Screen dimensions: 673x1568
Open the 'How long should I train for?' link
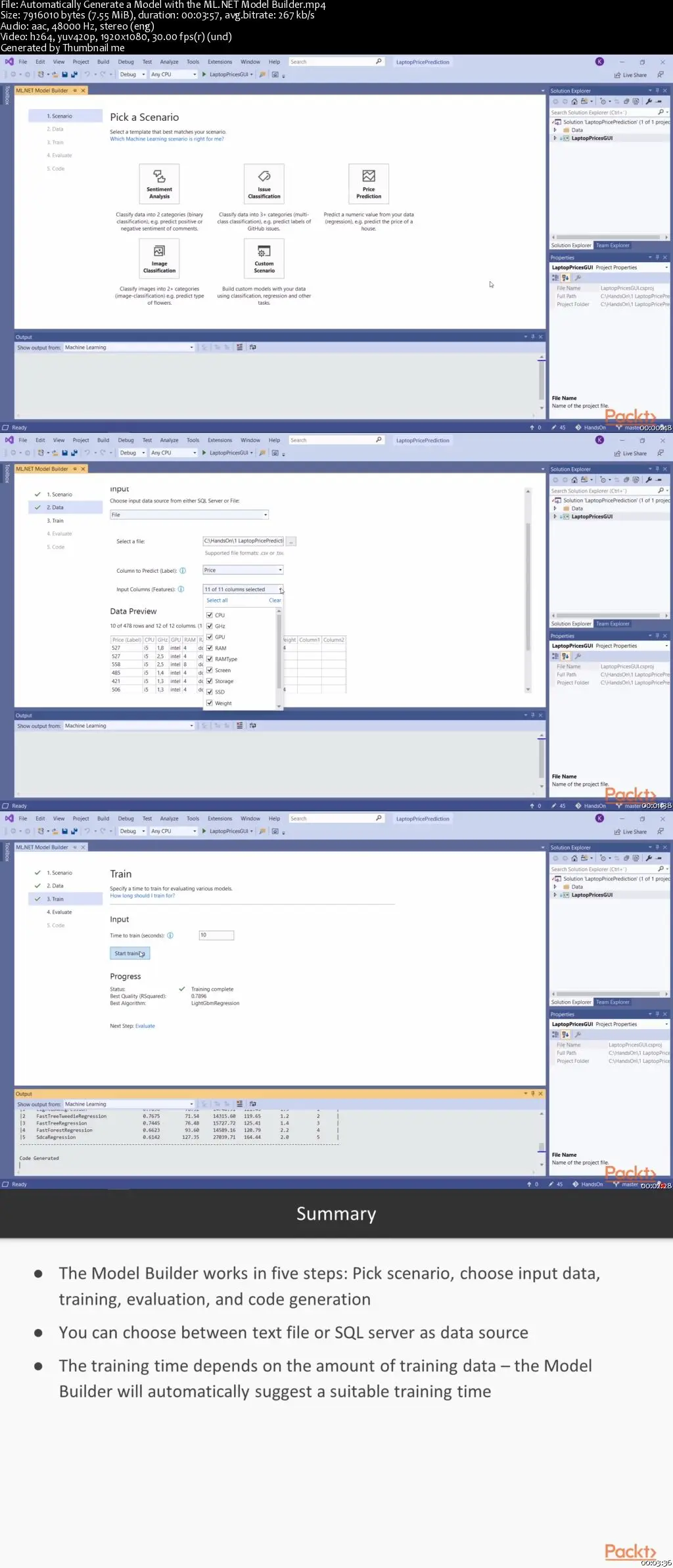143,896
